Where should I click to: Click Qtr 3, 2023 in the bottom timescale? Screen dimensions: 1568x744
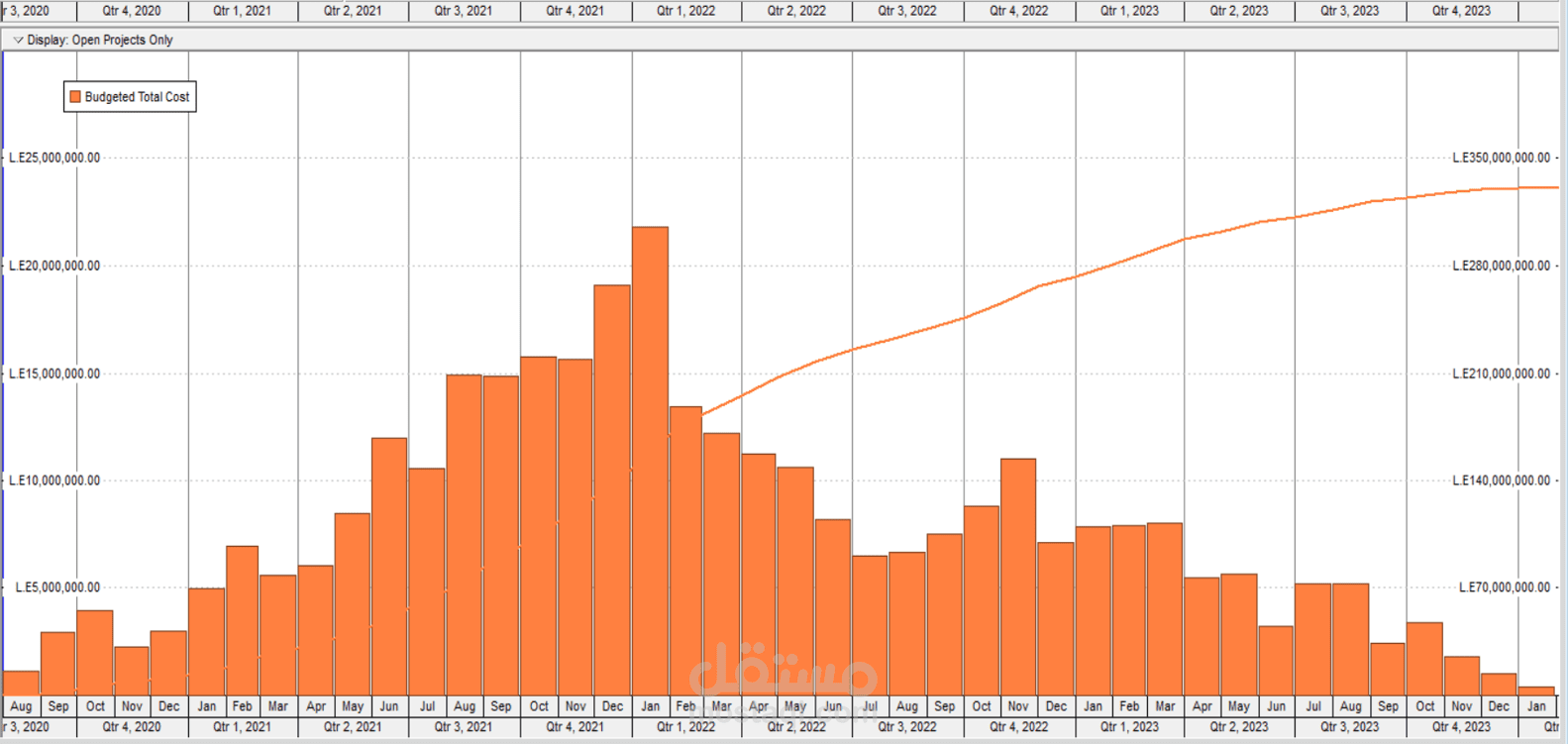(1349, 727)
